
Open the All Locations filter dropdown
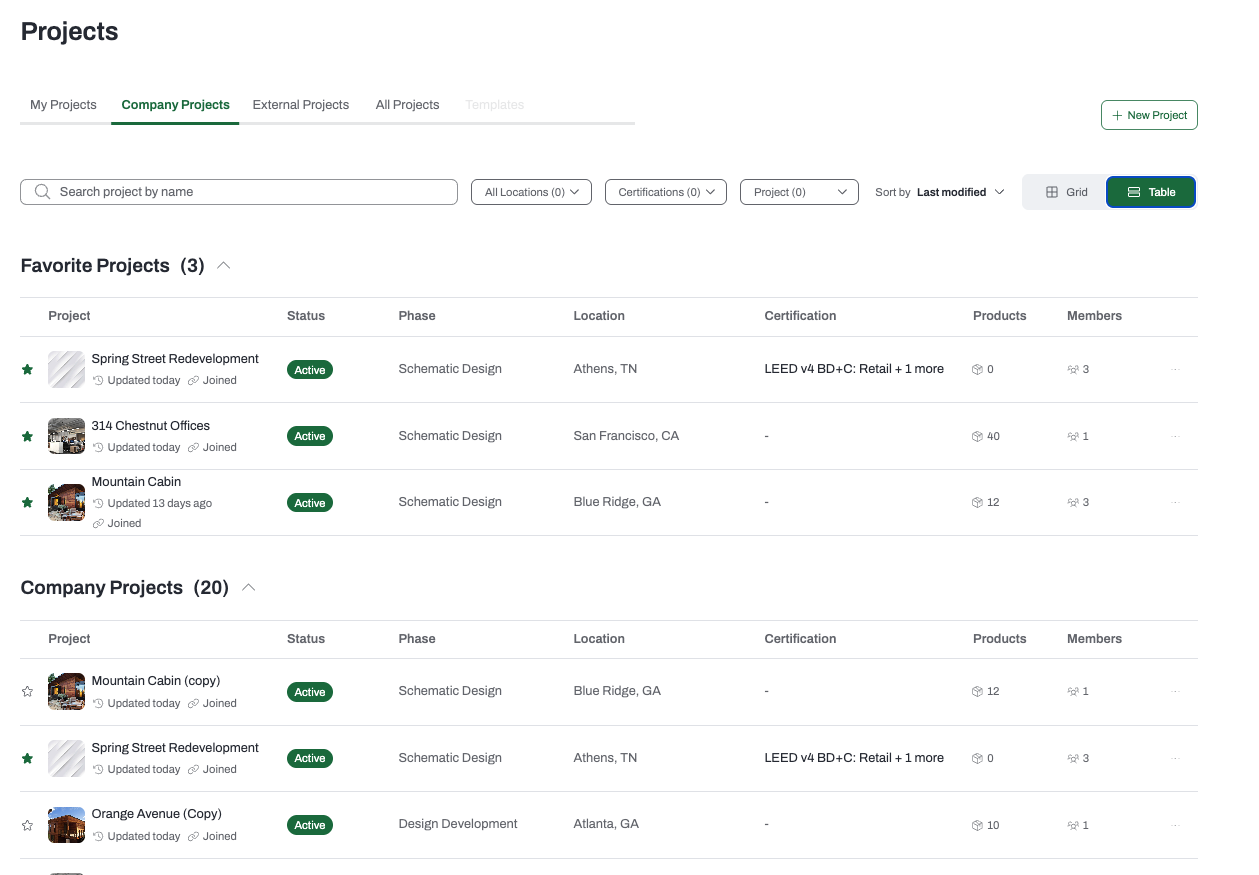click(x=531, y=192)
